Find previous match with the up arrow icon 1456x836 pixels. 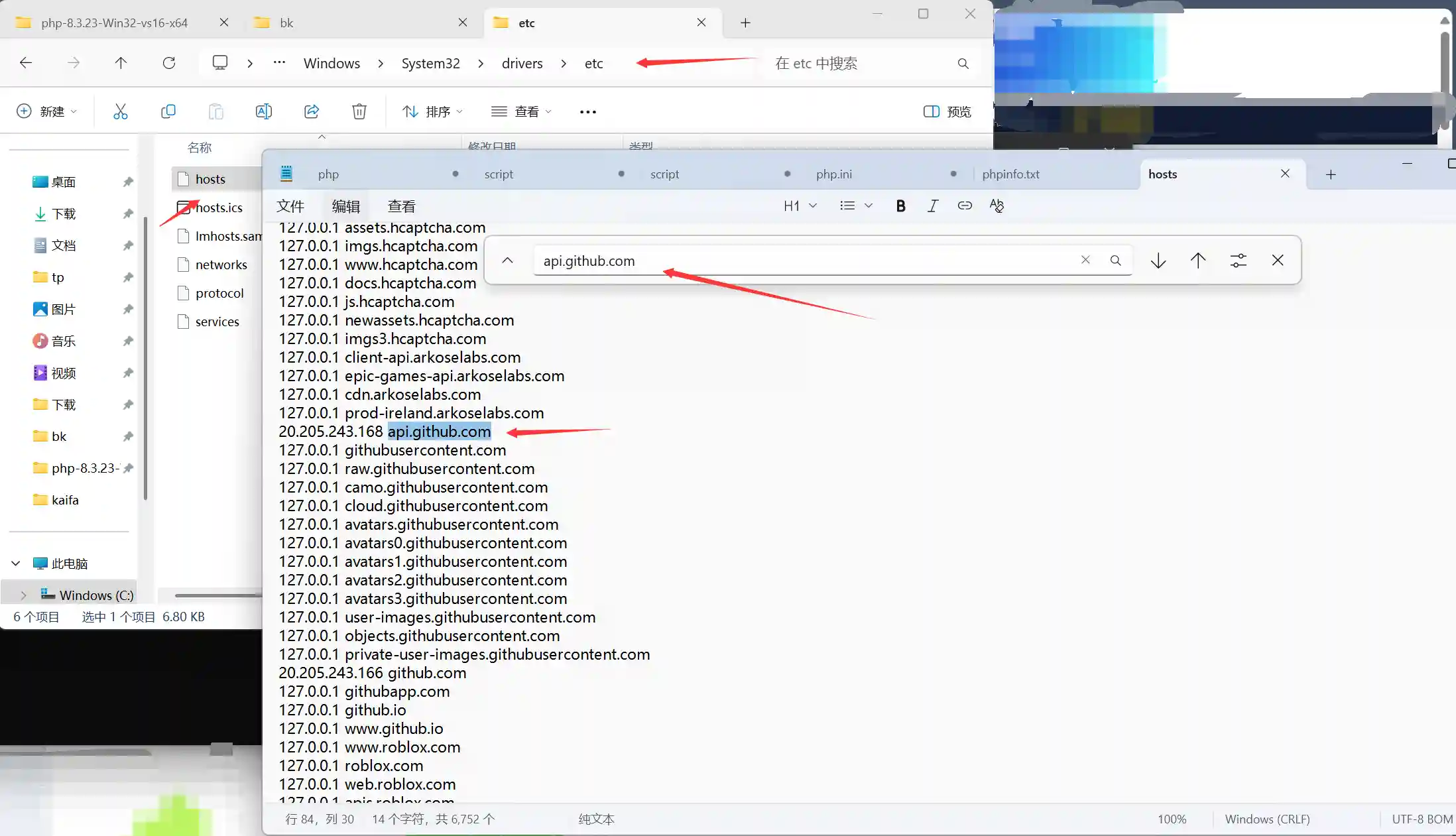(x=1198, y=260)
